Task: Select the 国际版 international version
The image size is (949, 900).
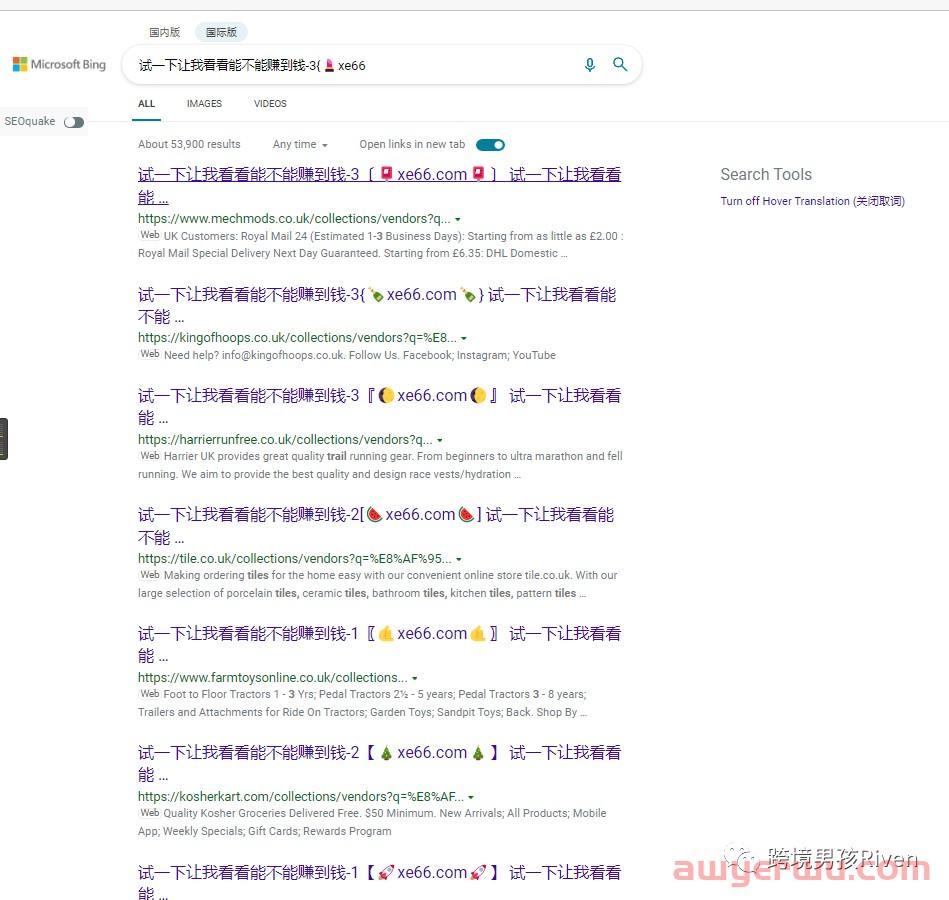Action: 221,32
